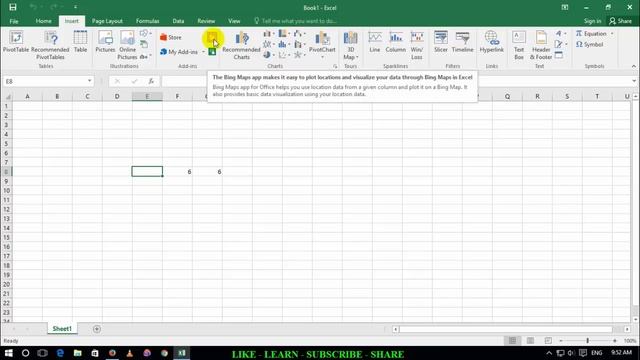Save the workbook from Quick Access
Image resolution: width=640 pixels, height=360 pixels.
click(x=13, y=7)
